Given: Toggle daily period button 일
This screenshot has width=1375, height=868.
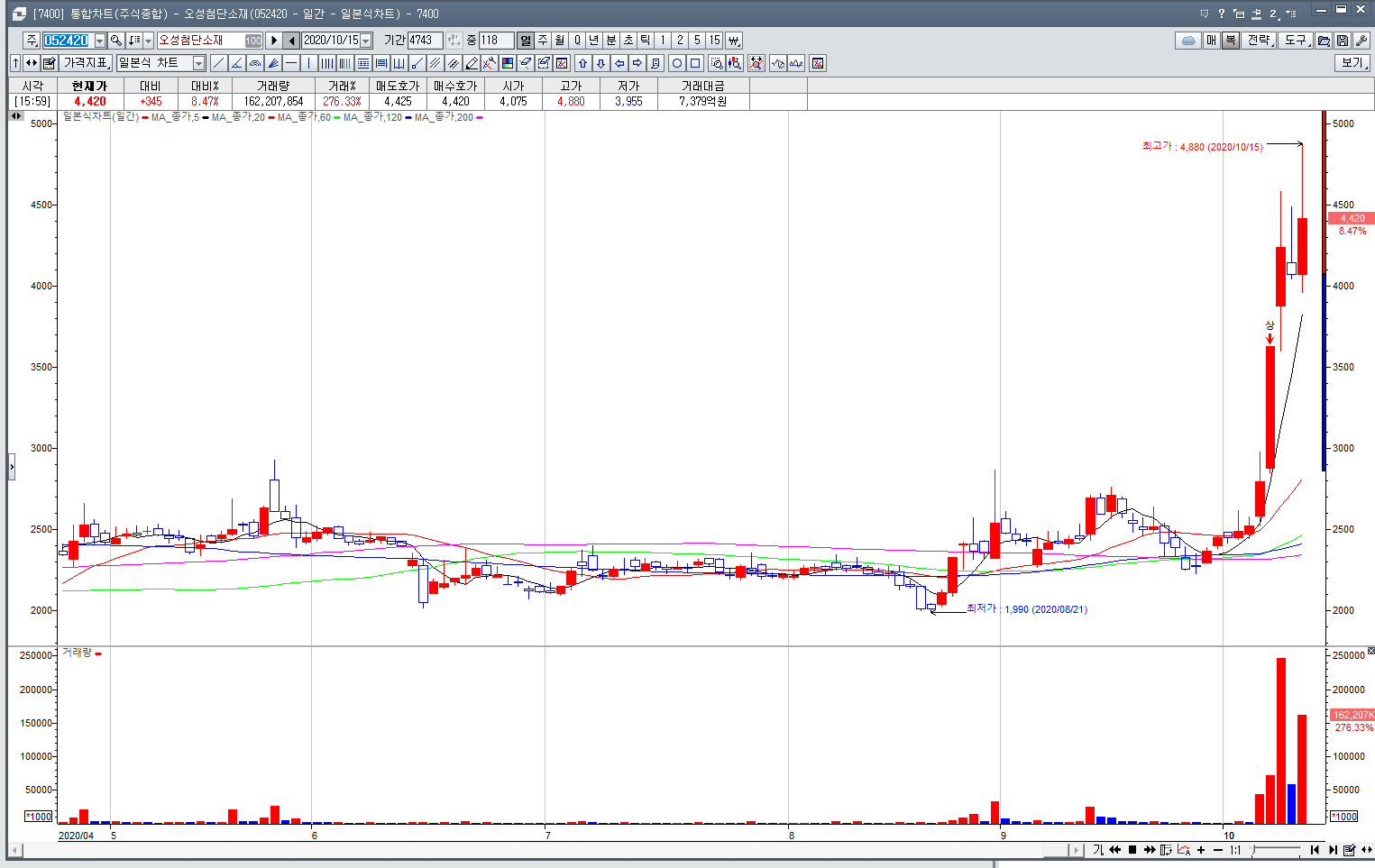Looking at the screenshot, I should [526, 41].
